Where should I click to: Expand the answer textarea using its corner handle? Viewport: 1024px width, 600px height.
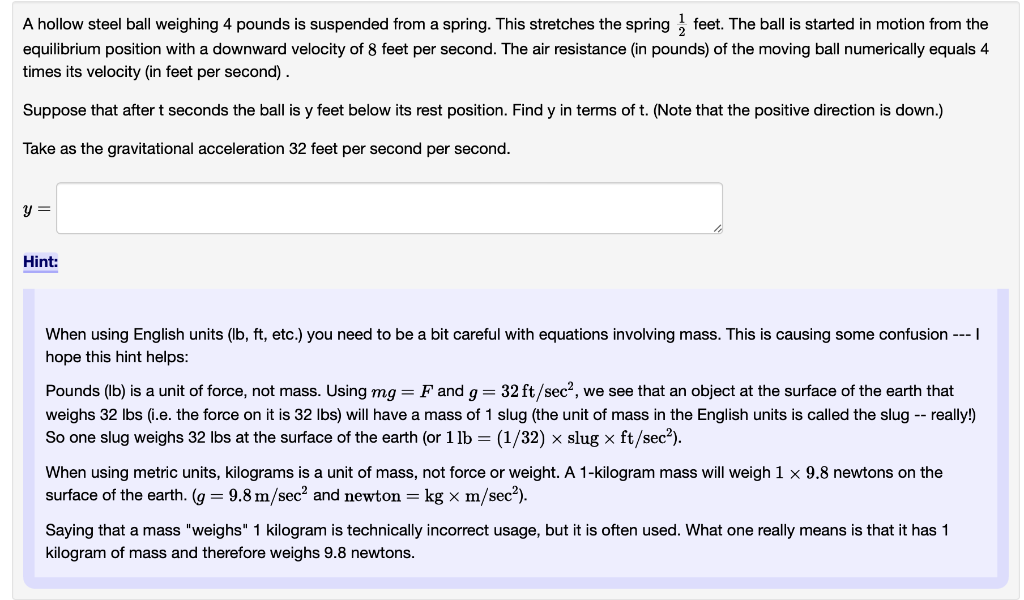tap(716, 228)
